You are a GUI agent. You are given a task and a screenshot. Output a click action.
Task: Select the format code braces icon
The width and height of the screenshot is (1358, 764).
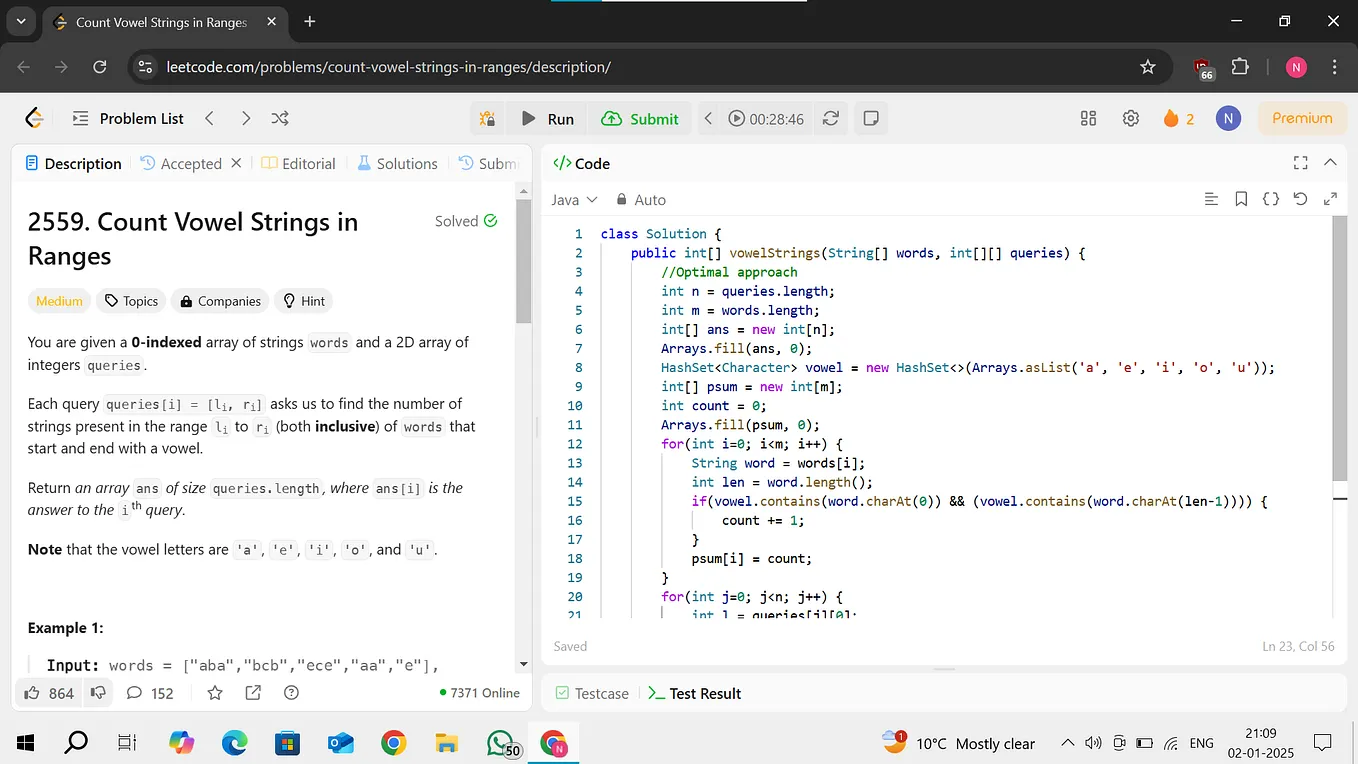tap(1270, 198)
